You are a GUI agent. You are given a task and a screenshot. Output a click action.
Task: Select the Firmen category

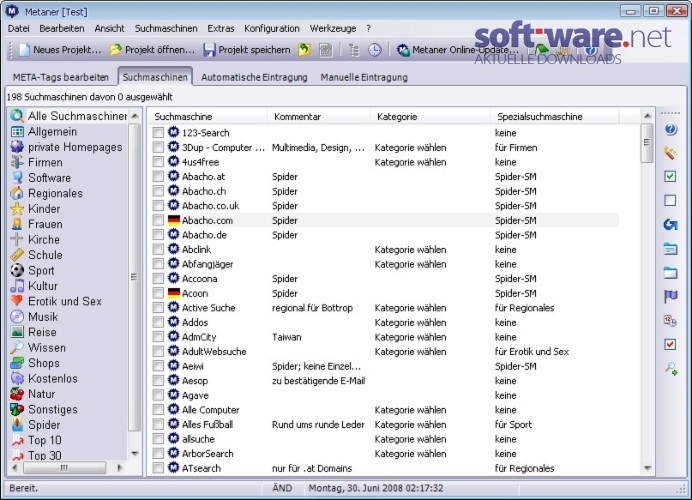(x=37, y=162)
